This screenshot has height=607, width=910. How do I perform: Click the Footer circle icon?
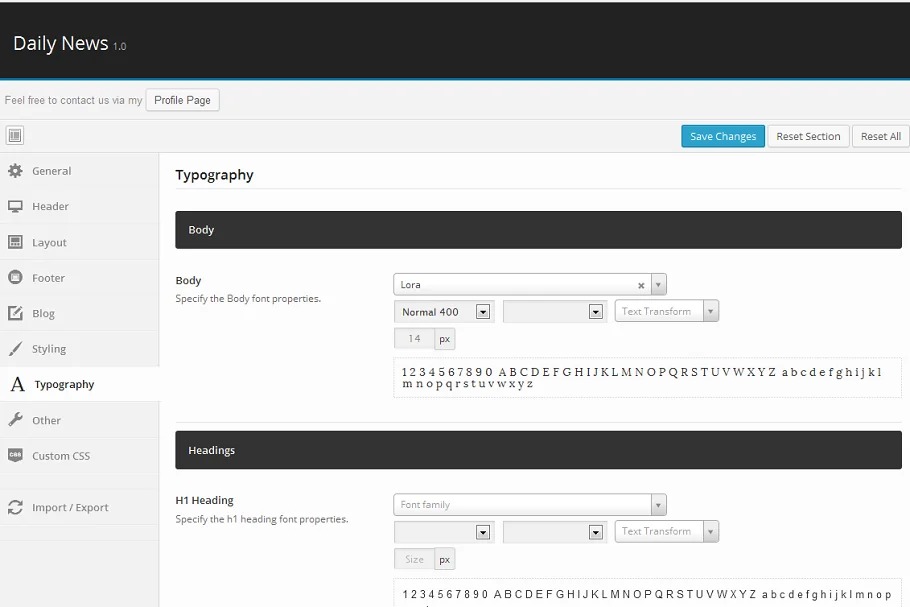click(15, 278)
